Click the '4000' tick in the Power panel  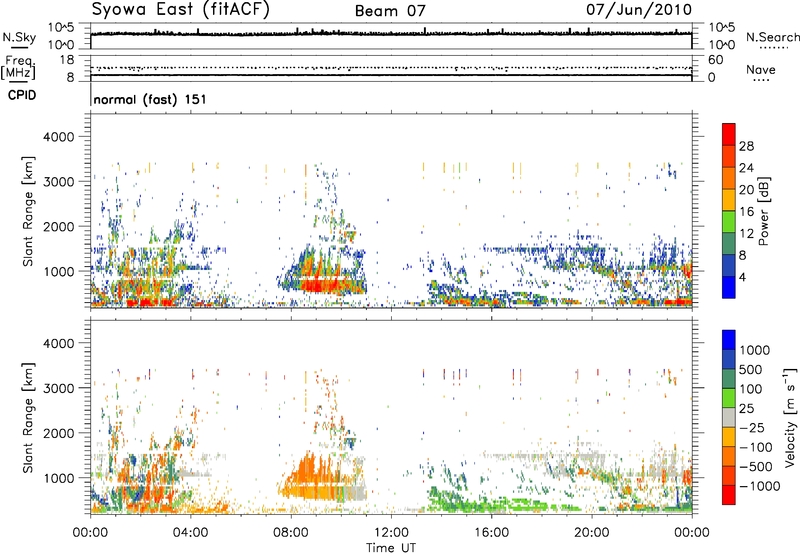pyautogui.click(x=58, y=137)
